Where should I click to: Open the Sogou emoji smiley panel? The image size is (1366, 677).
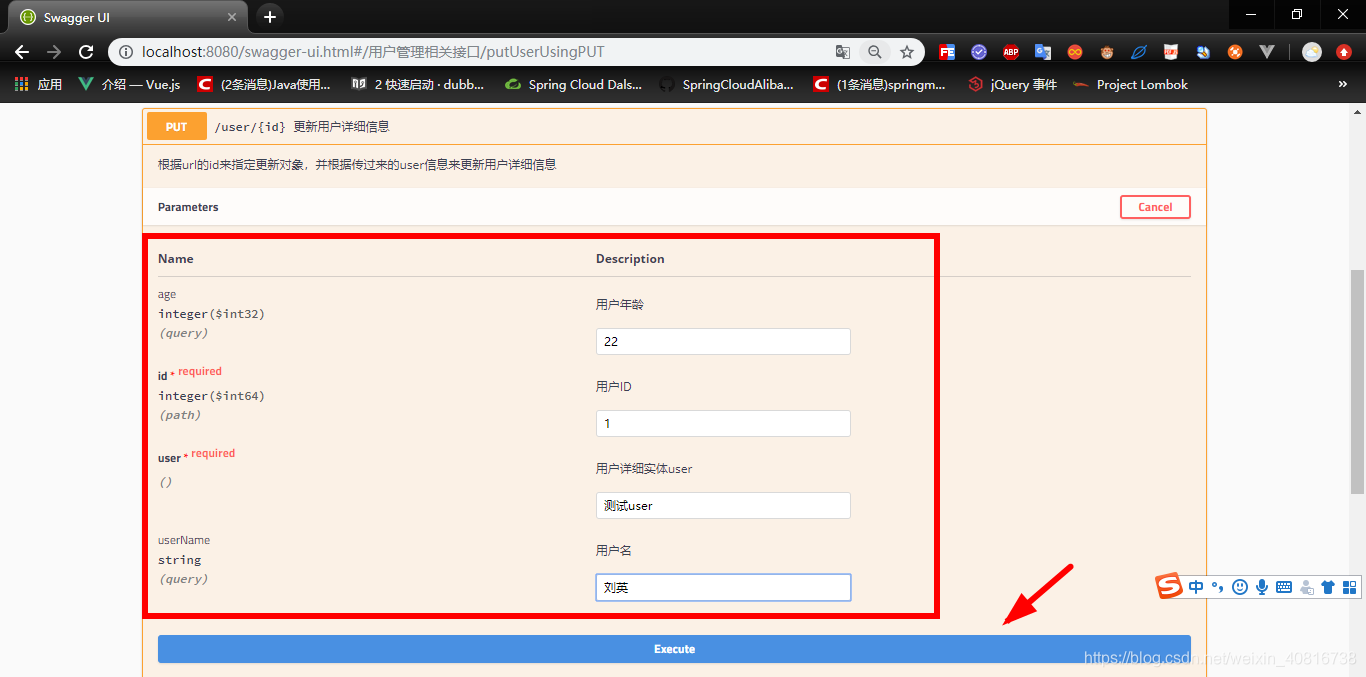(x=1240, y=587)
